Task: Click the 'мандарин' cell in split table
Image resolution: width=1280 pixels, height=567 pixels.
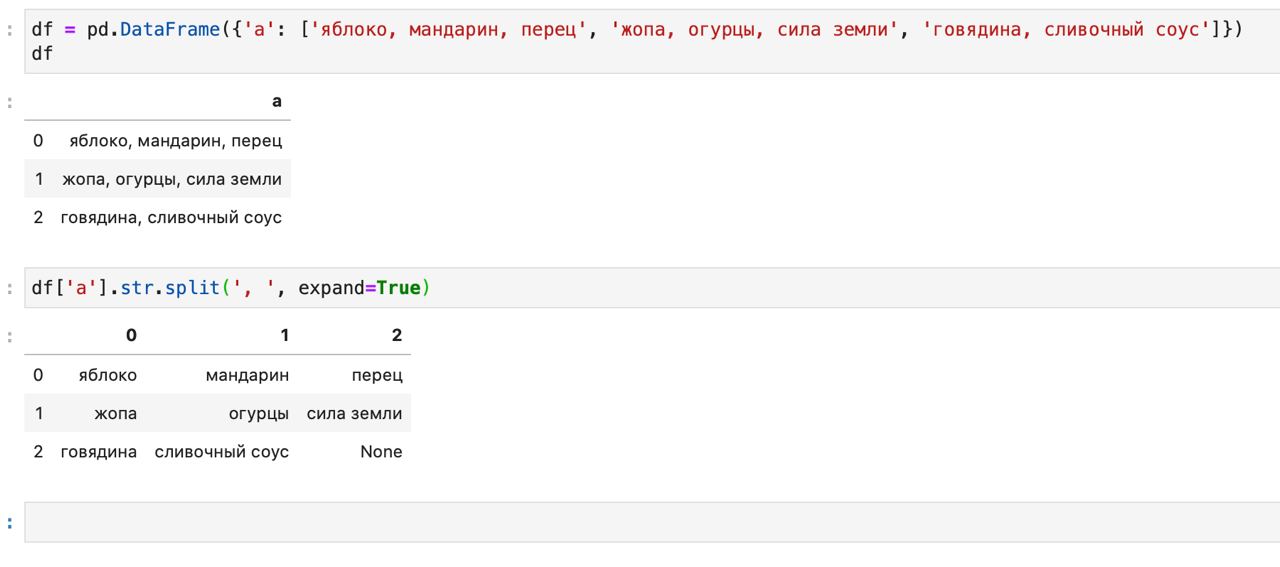Action: pos(247,375)
